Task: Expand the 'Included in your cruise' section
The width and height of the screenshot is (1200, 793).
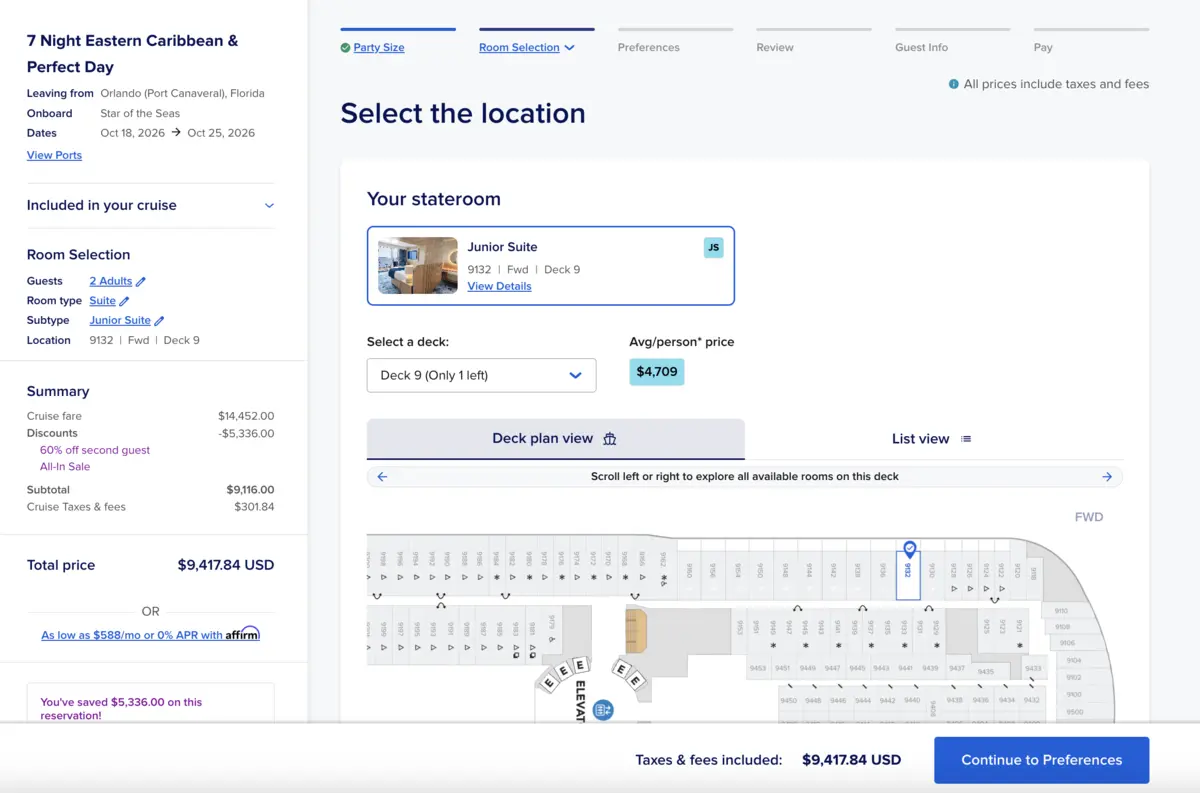Action: [x=268, y=206]
